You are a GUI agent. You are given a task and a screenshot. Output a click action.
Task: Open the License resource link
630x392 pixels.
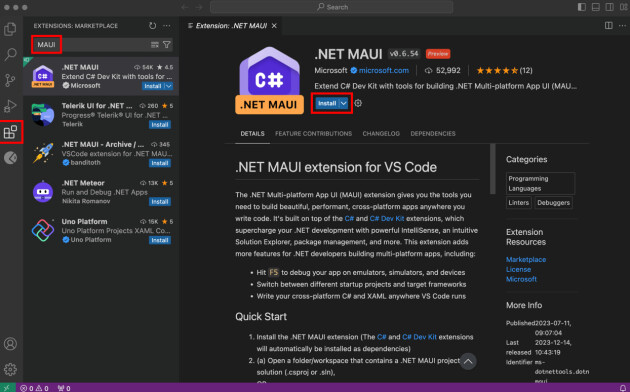coord(518,270)
